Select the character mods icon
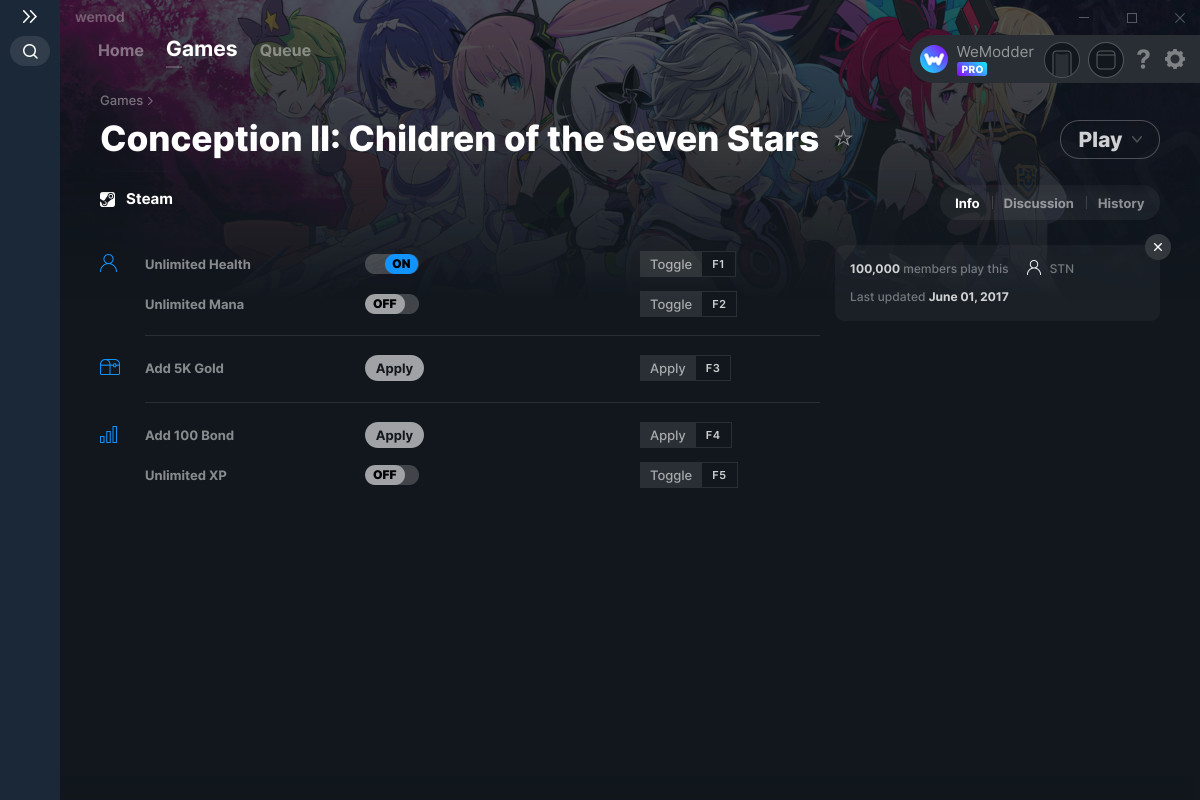 pos(109,263)
